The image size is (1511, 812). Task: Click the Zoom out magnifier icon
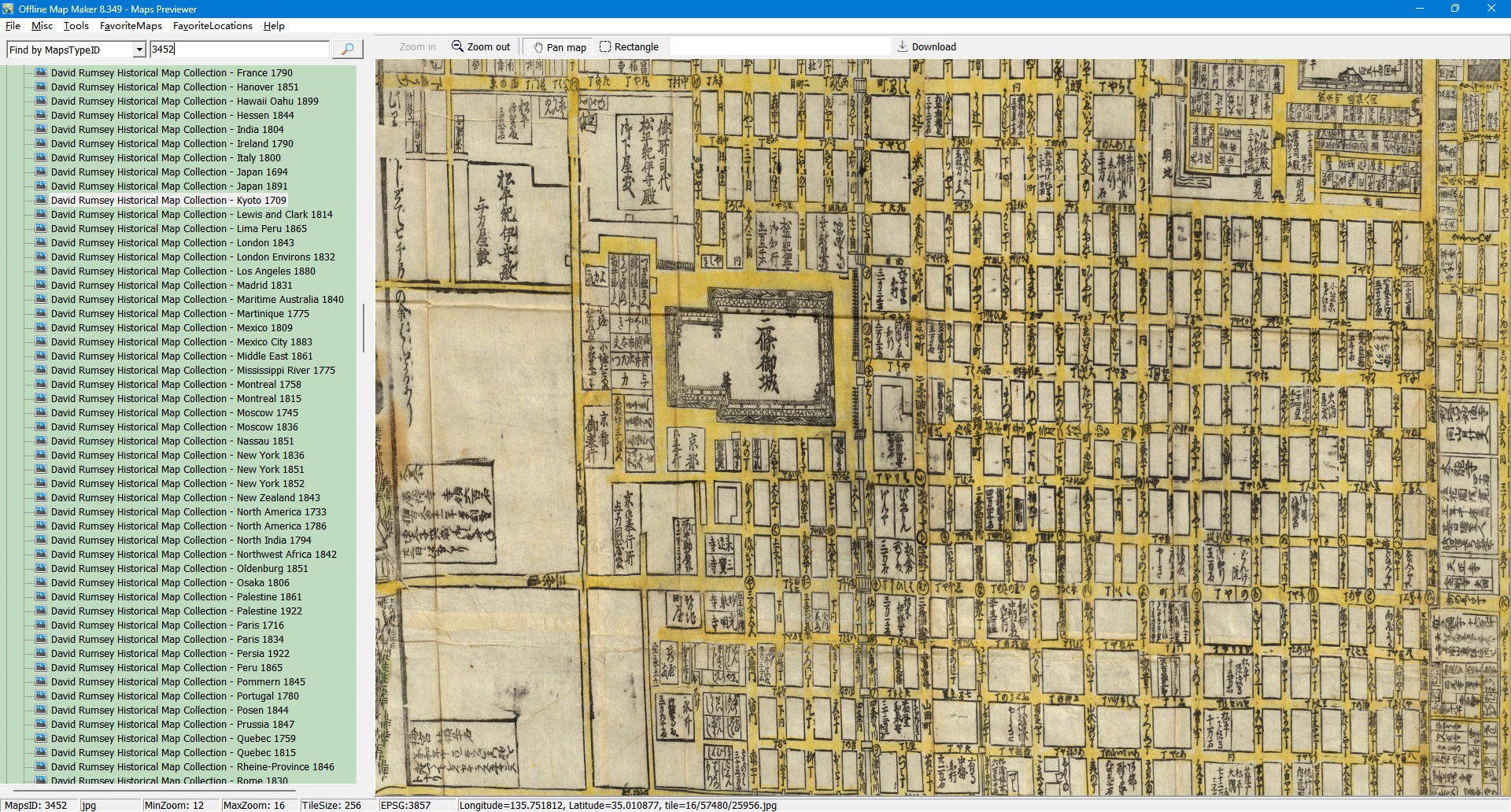(457, 46)
